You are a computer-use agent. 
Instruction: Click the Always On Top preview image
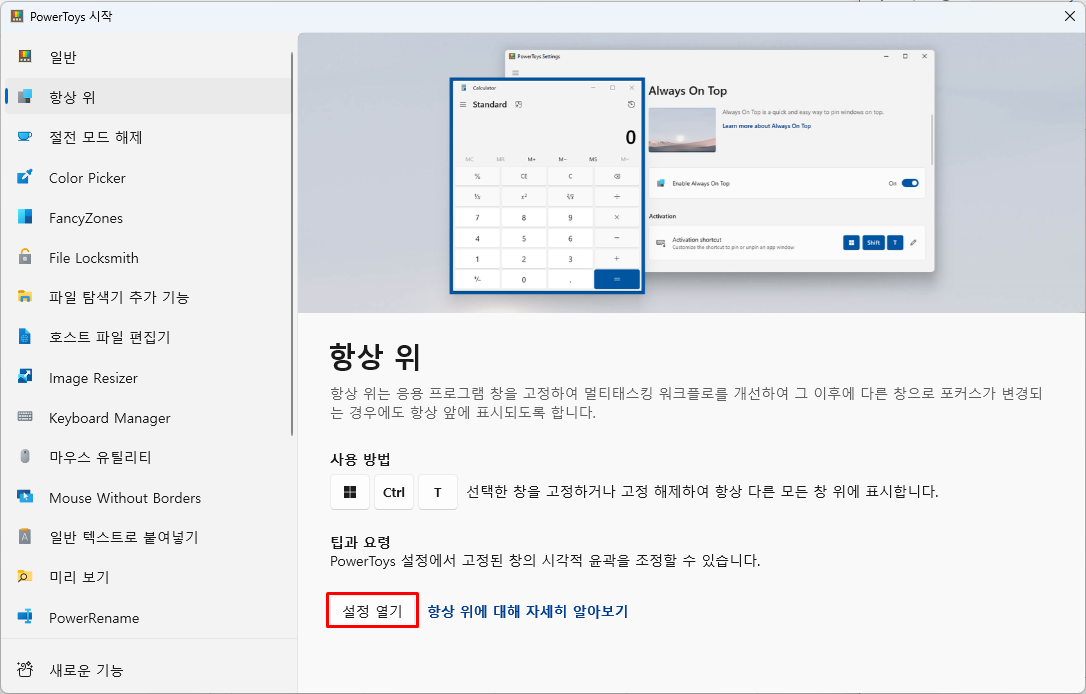pos(691,172)
